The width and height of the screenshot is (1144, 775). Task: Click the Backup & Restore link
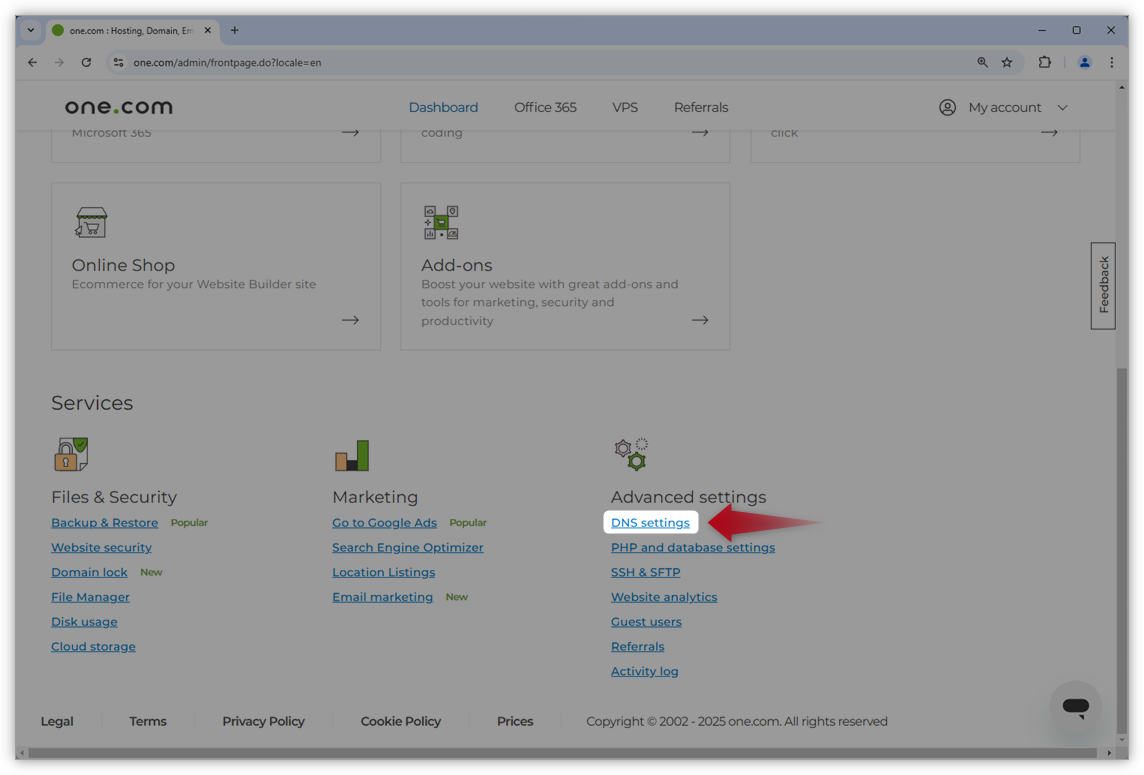tap(104, 522)
